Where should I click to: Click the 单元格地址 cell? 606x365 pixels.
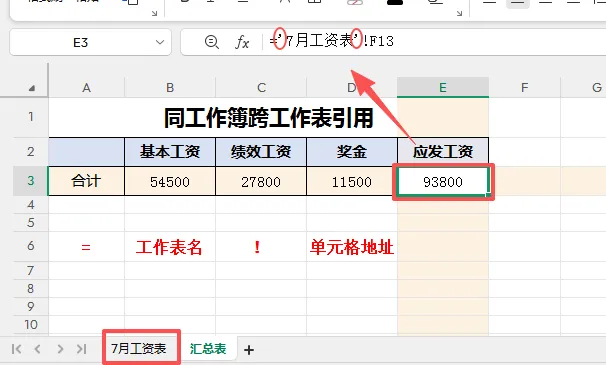(x=352, y=246)
